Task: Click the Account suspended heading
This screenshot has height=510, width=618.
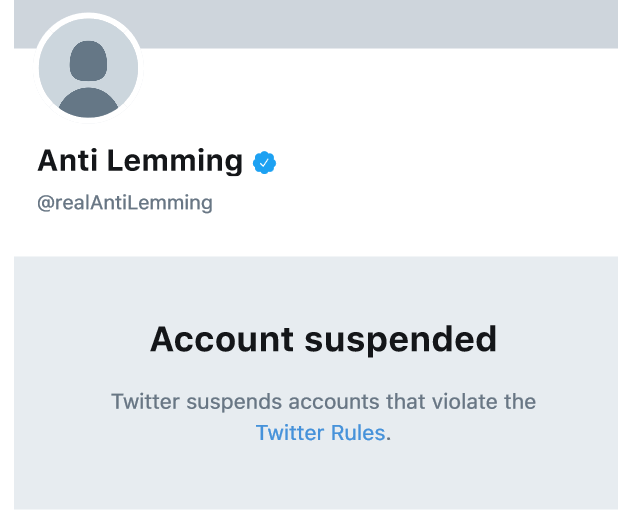Action: pyautogui.click(x=323, y=340)
